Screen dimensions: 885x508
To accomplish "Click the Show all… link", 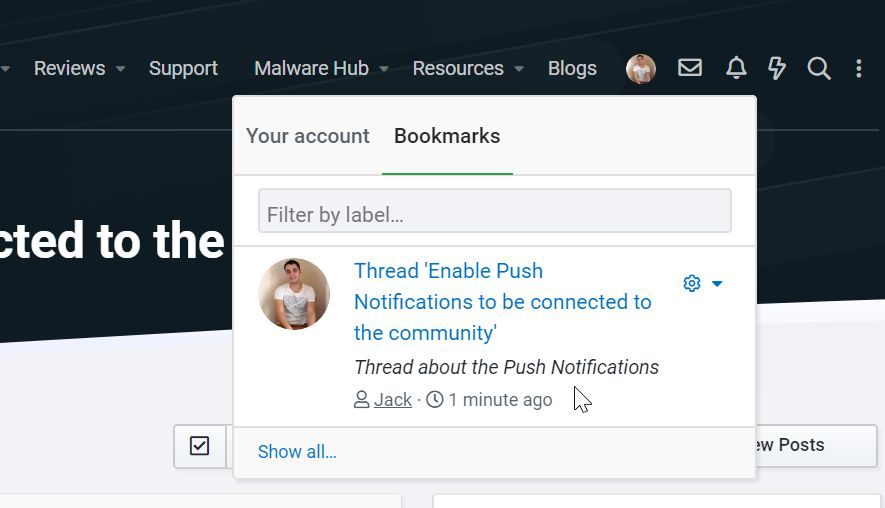I will coord(297,452).
